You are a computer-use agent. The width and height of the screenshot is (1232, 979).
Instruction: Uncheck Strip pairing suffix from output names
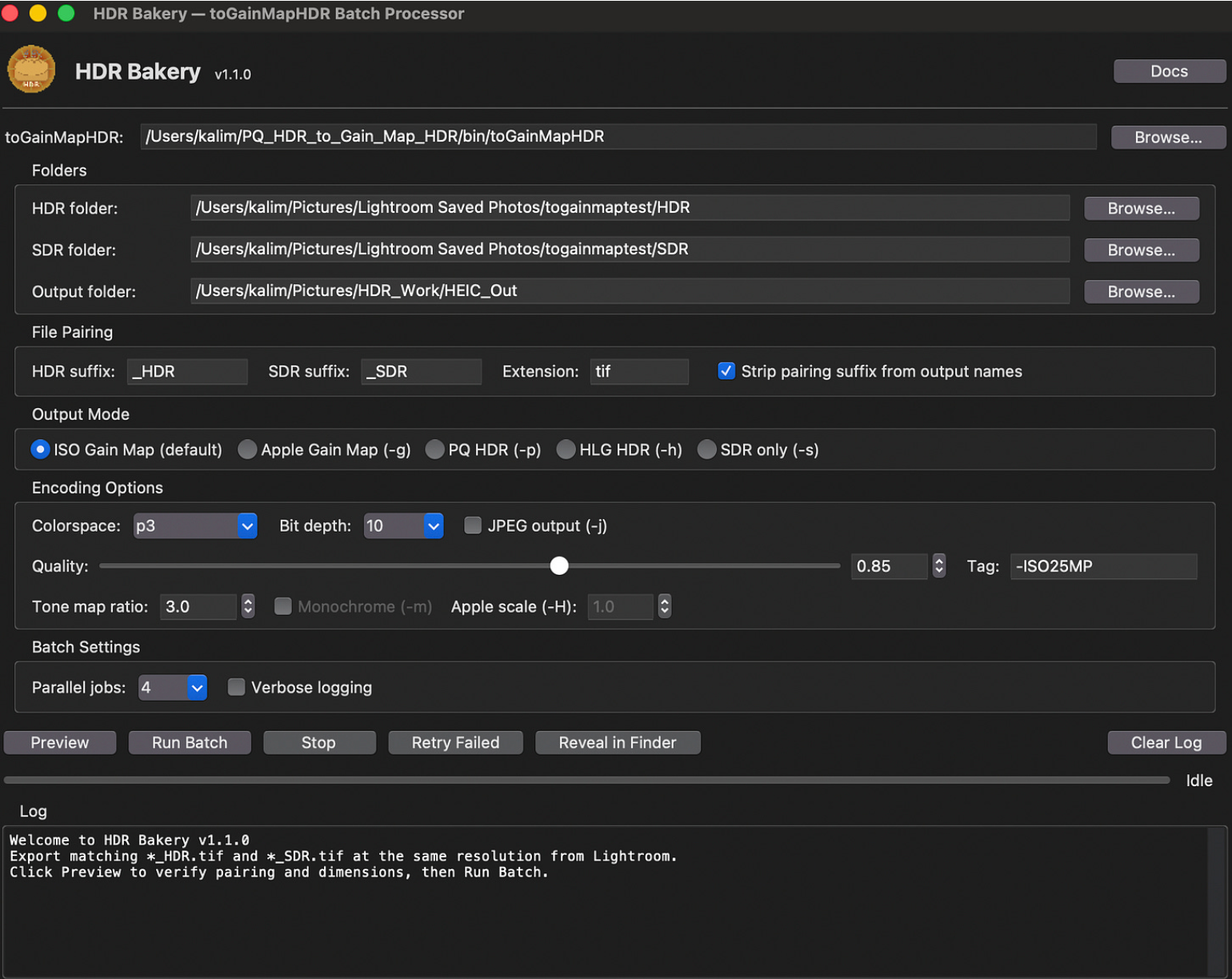pos(726,371)
